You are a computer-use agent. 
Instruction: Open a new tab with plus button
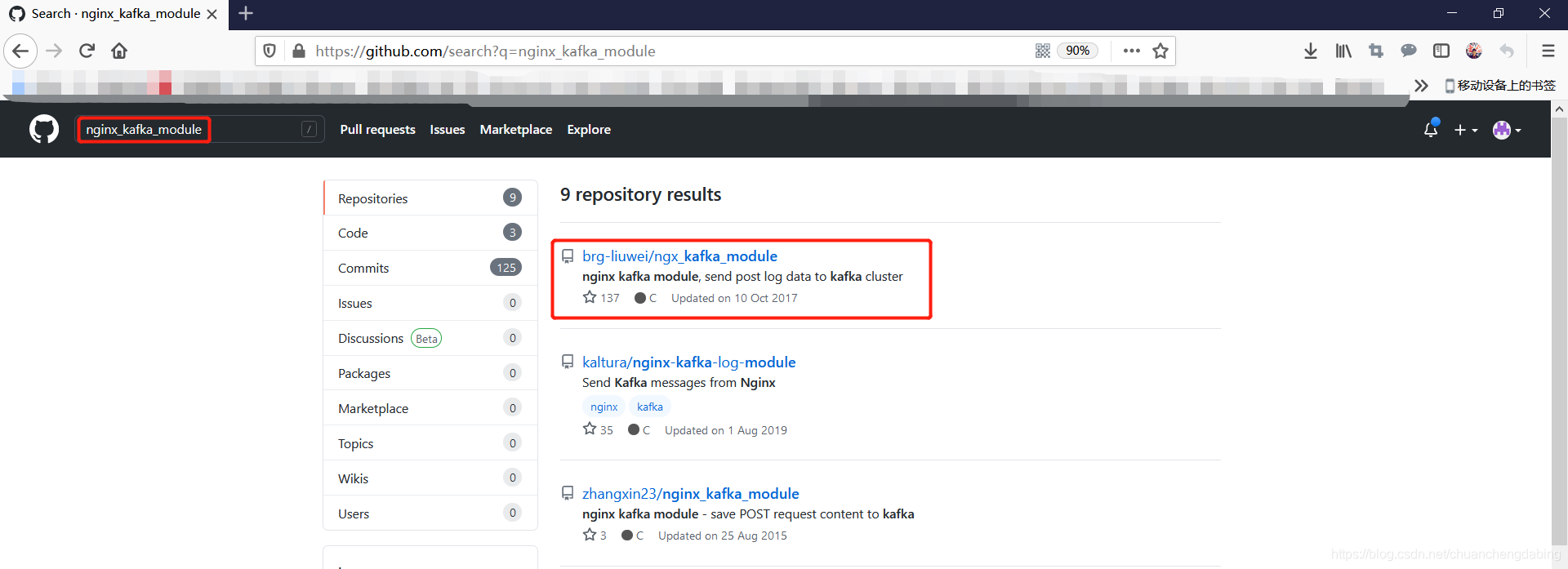tap(246, 13)
